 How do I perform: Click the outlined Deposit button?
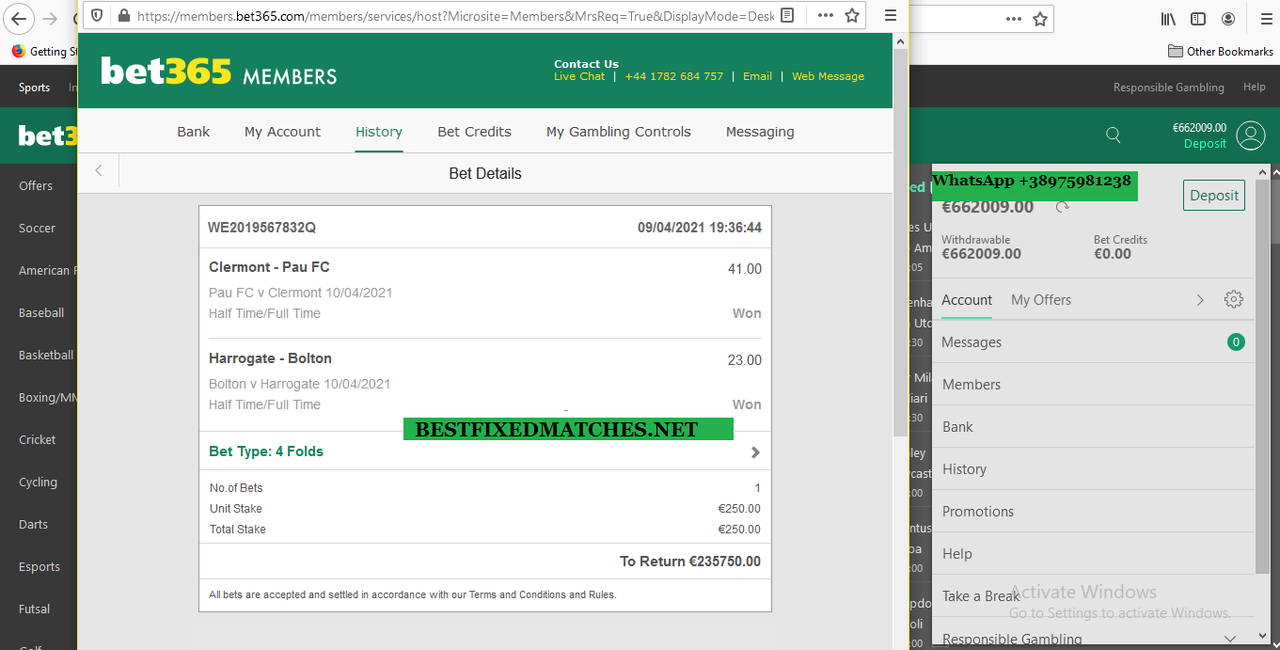coord(1214,195)
